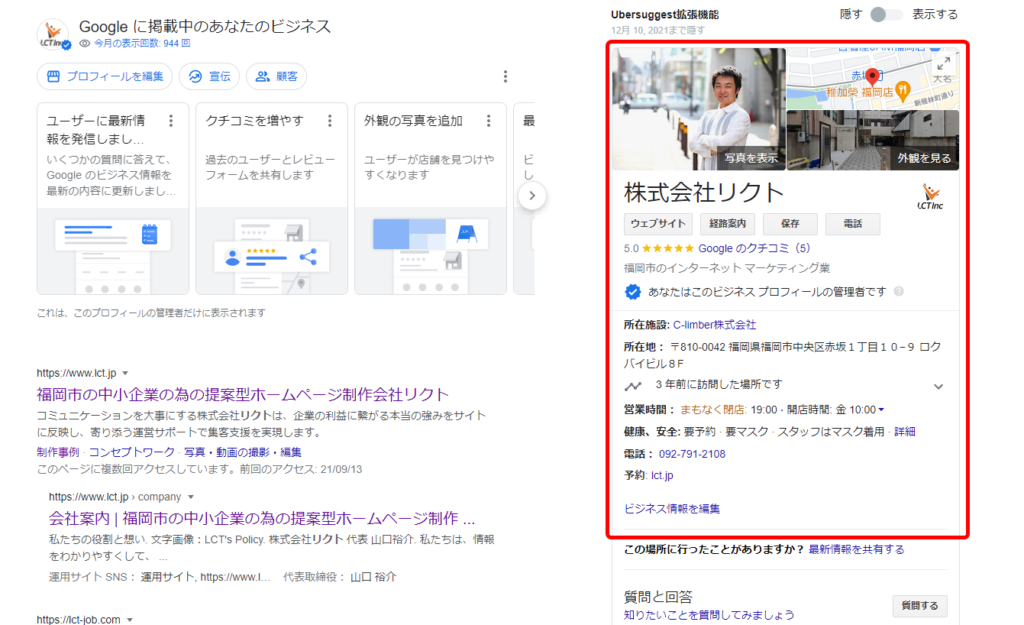Click the eye icon next to 今月の表示回数

84,44
